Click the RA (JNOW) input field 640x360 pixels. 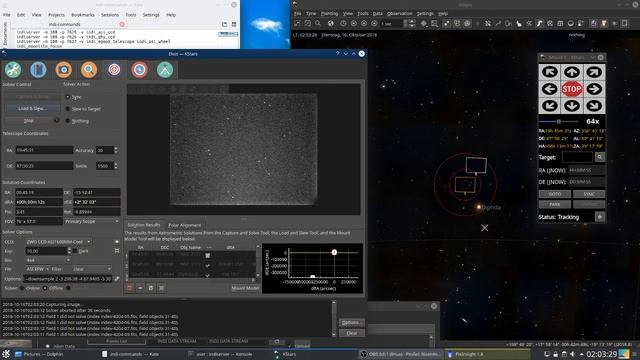point(587,170)
